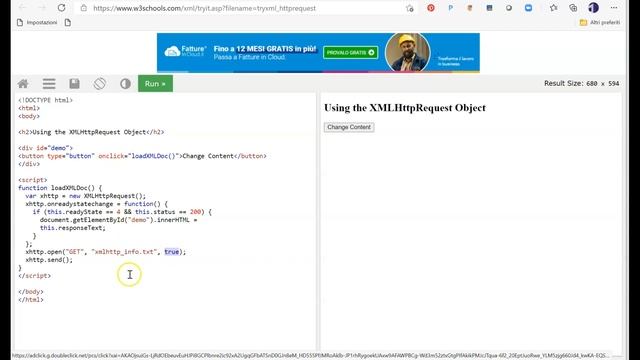Open the blank page bookmark next to Impostazioni
This screenshot has width=640, height=360.
68,23
